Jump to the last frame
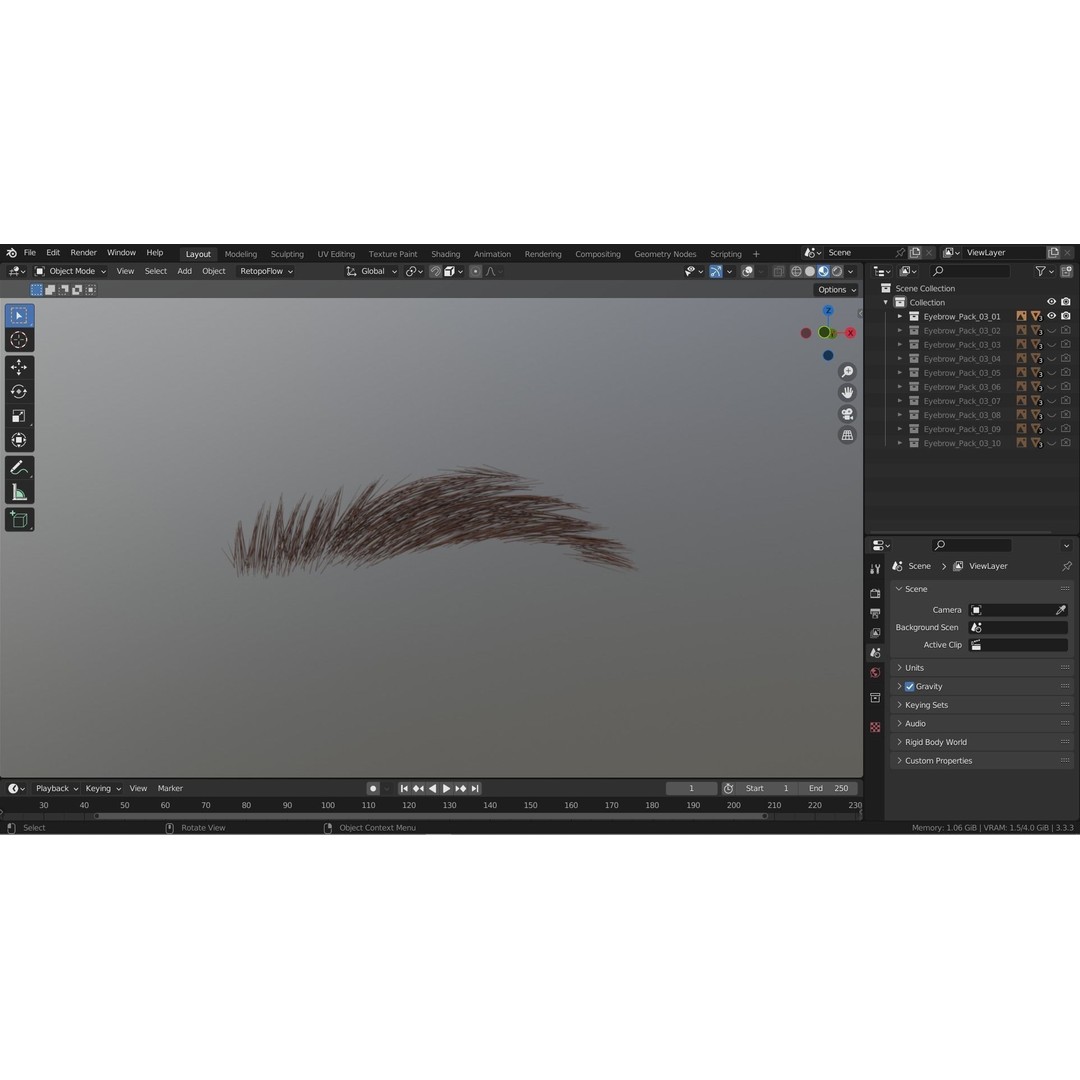Screen dimensions: 1080x1080 click(475, 789)
